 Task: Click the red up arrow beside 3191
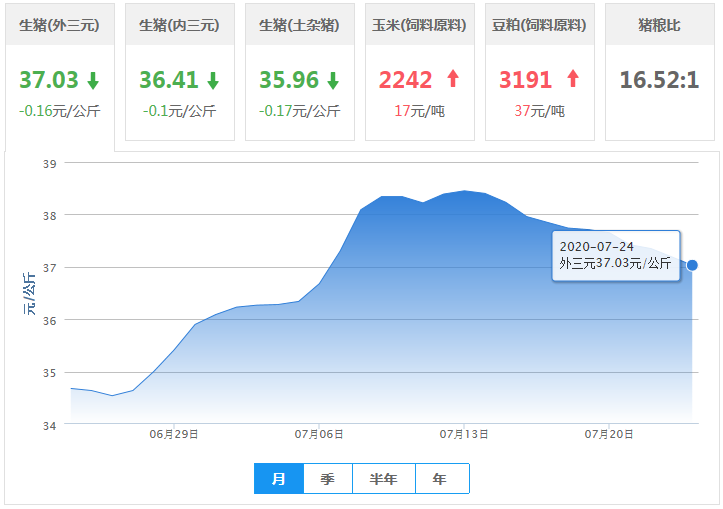[573, 80]
